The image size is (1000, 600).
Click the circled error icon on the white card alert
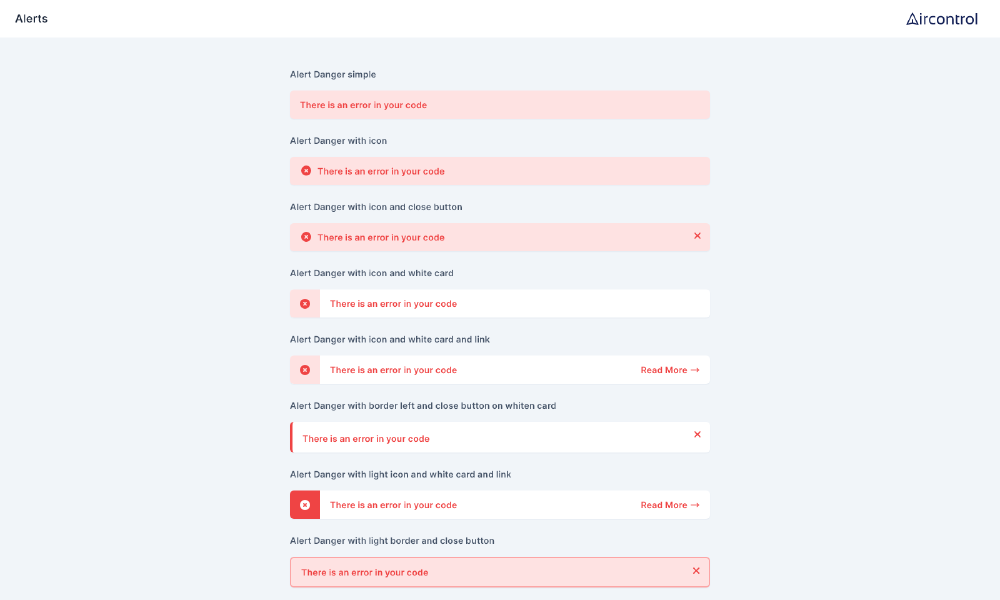point(305,303)
